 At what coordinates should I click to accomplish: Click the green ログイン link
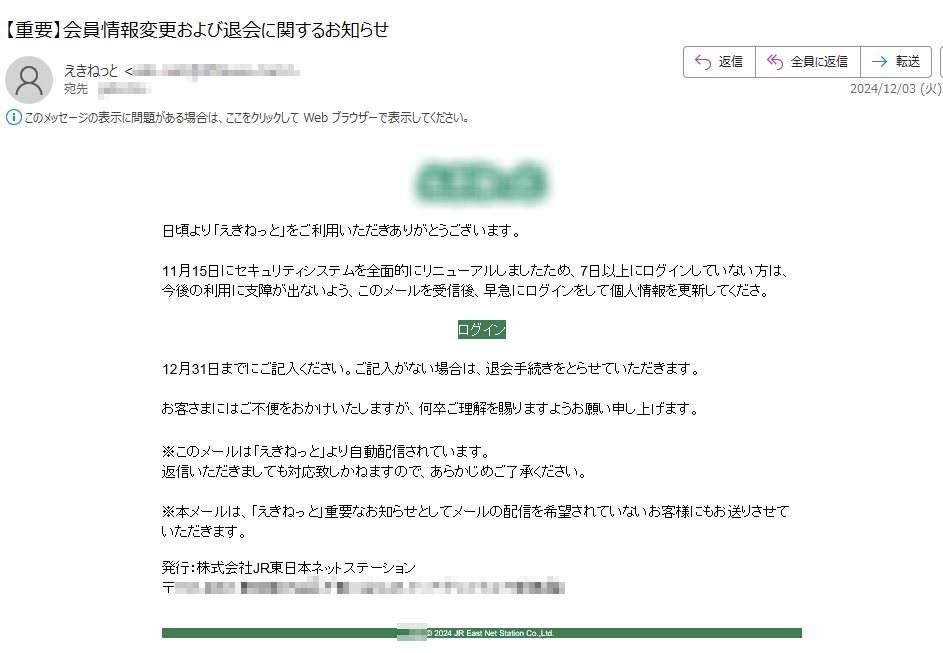click(x=482, y=330)
